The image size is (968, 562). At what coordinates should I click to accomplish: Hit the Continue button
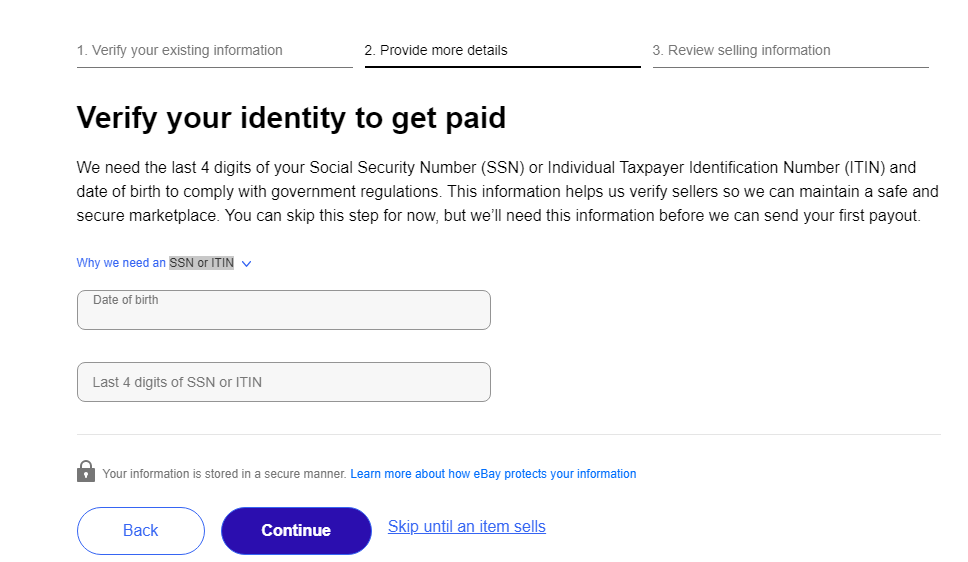pos(296,531)
